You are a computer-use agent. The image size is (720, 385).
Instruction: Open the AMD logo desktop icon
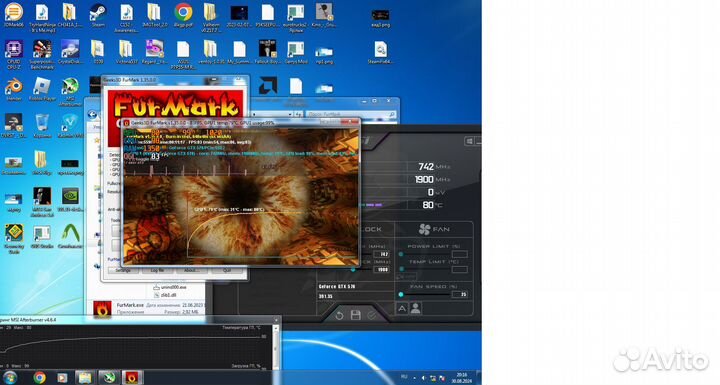point(267,86)
